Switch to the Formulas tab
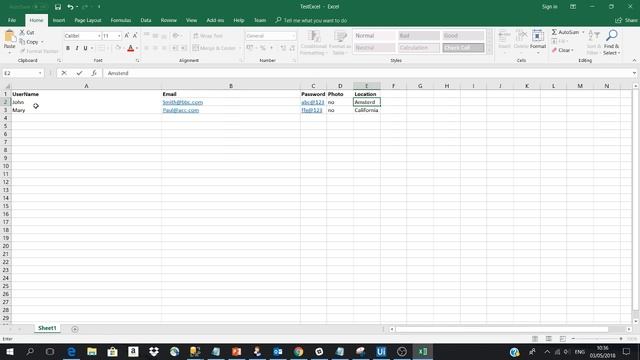 [121, 20]
